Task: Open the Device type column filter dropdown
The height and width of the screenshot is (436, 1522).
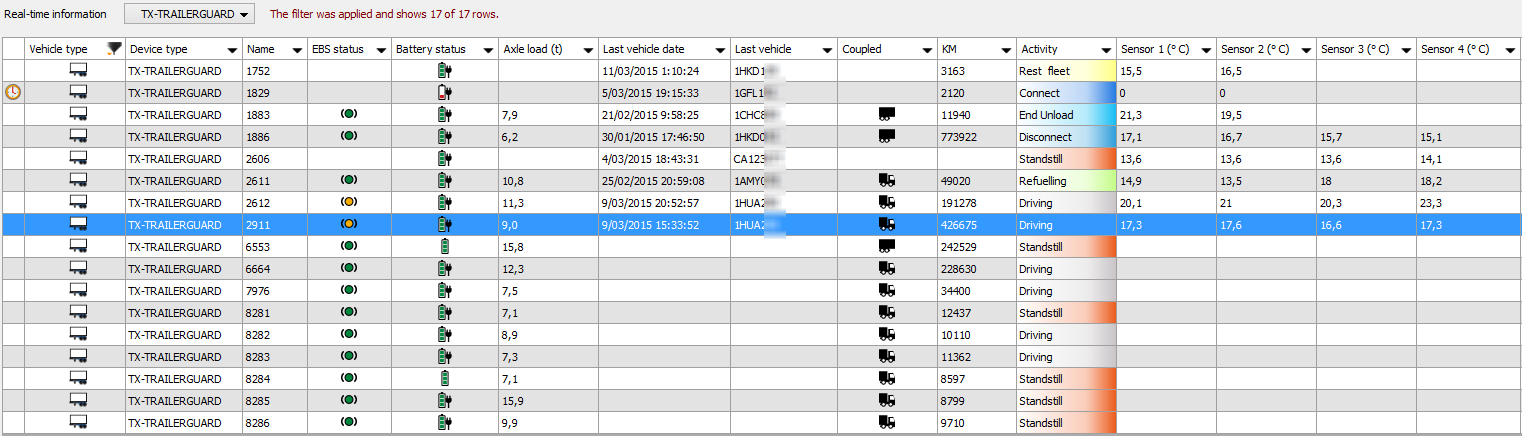Action: (x=232, y=50)
